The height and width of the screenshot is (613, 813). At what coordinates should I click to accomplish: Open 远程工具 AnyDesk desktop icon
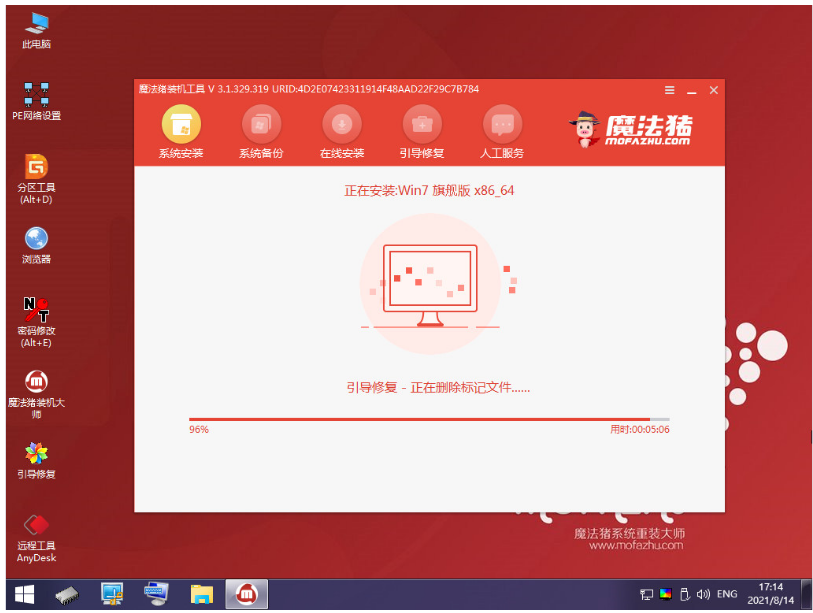coord(36,538)
